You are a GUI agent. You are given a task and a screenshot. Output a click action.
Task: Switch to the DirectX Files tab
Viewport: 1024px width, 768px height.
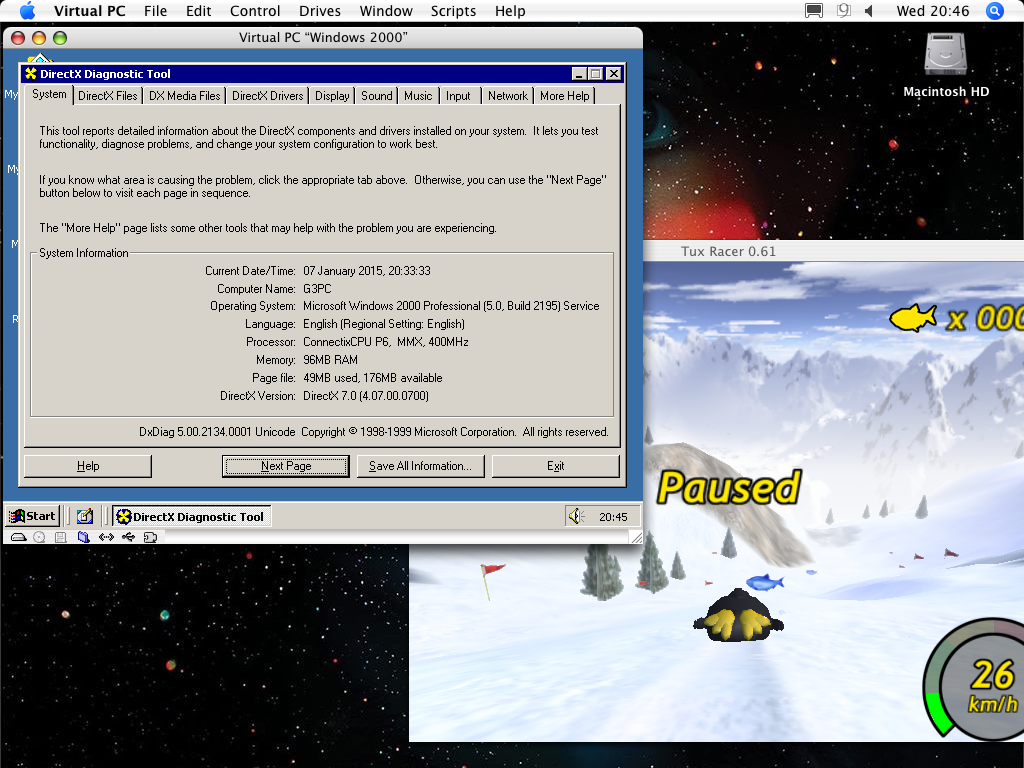point(108,96)
